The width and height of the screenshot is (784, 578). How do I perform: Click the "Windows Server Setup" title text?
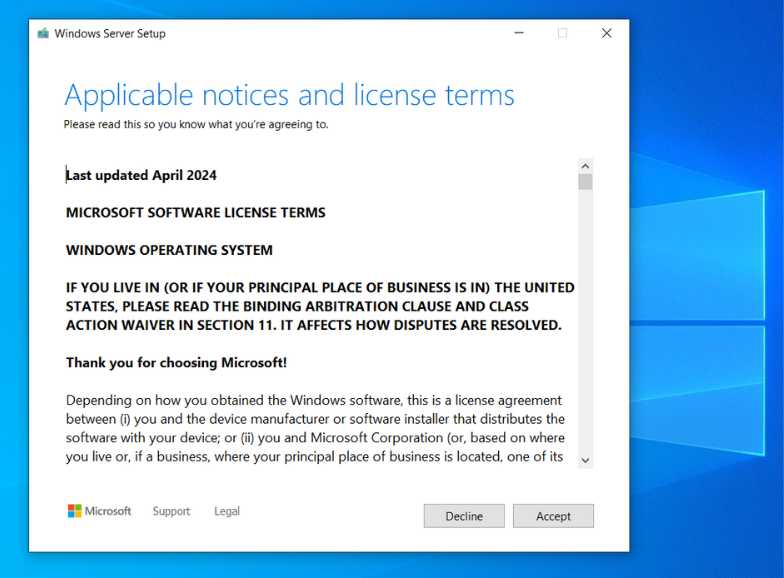110,33
